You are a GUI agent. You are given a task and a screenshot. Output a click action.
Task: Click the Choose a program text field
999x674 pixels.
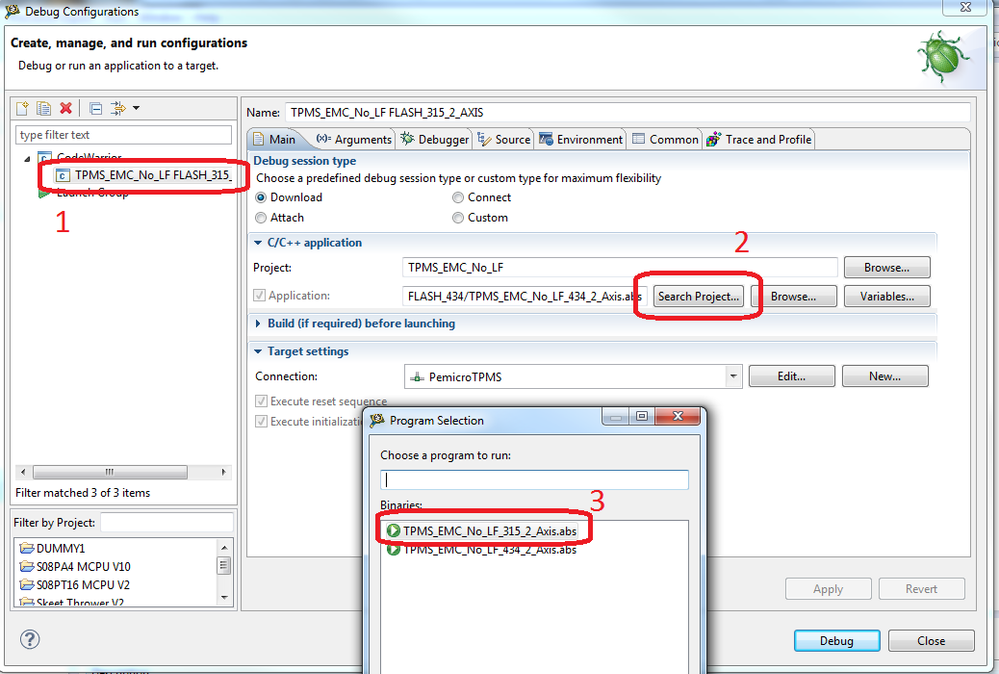click(535, 480)
